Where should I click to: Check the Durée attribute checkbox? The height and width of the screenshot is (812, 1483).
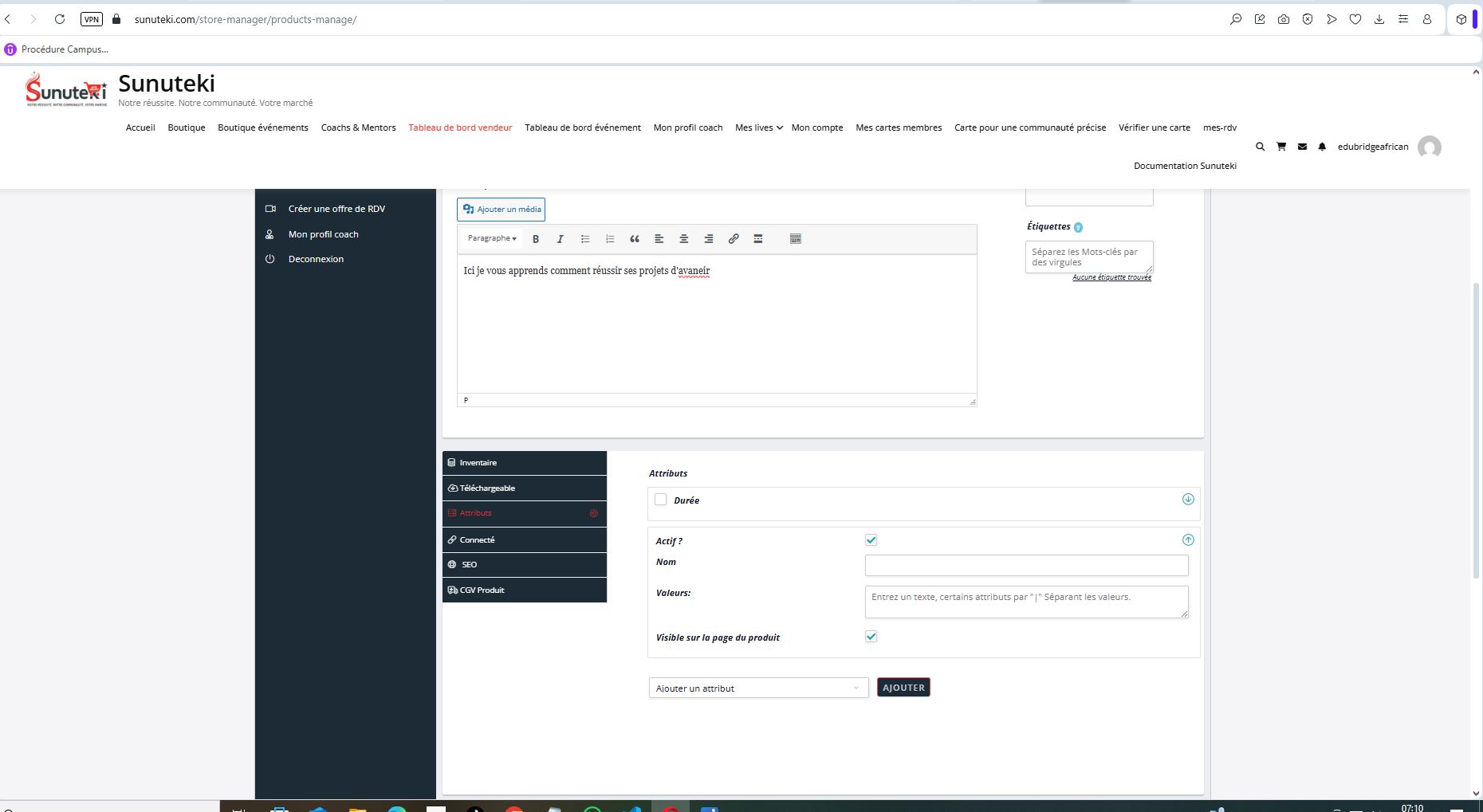point(661,500)
